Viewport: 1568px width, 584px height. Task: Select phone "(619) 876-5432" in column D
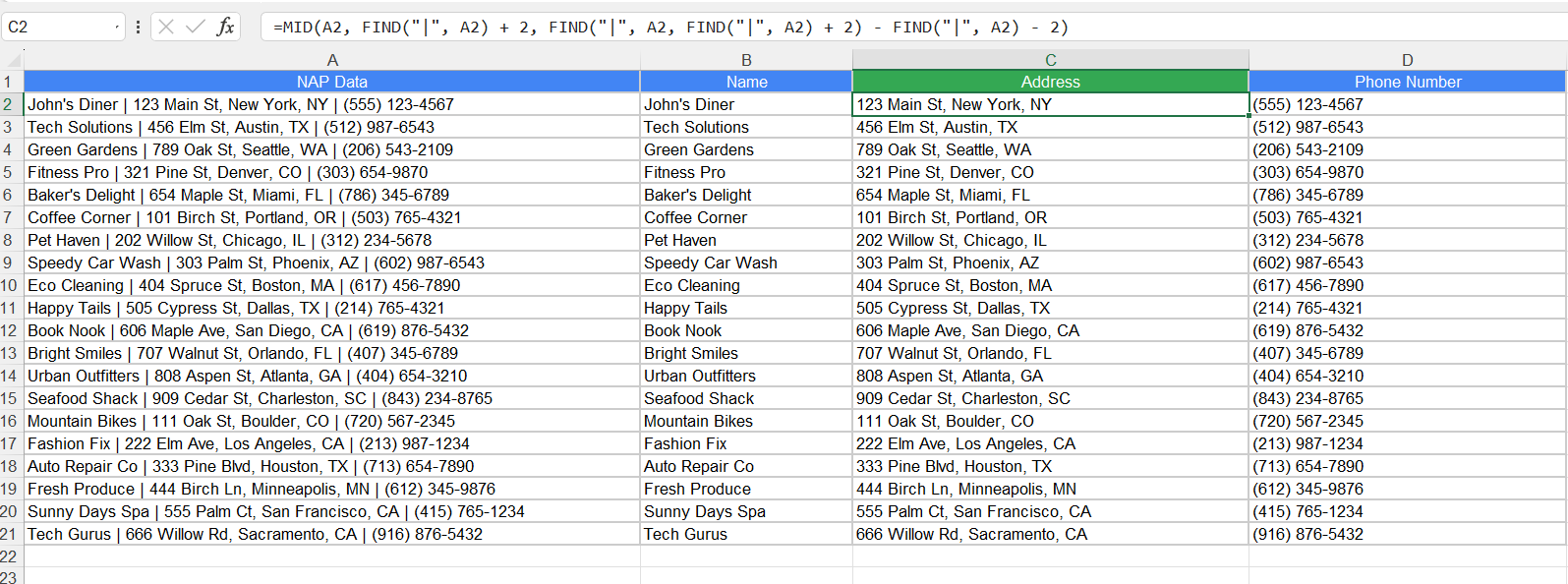(x=1408, y=330)
